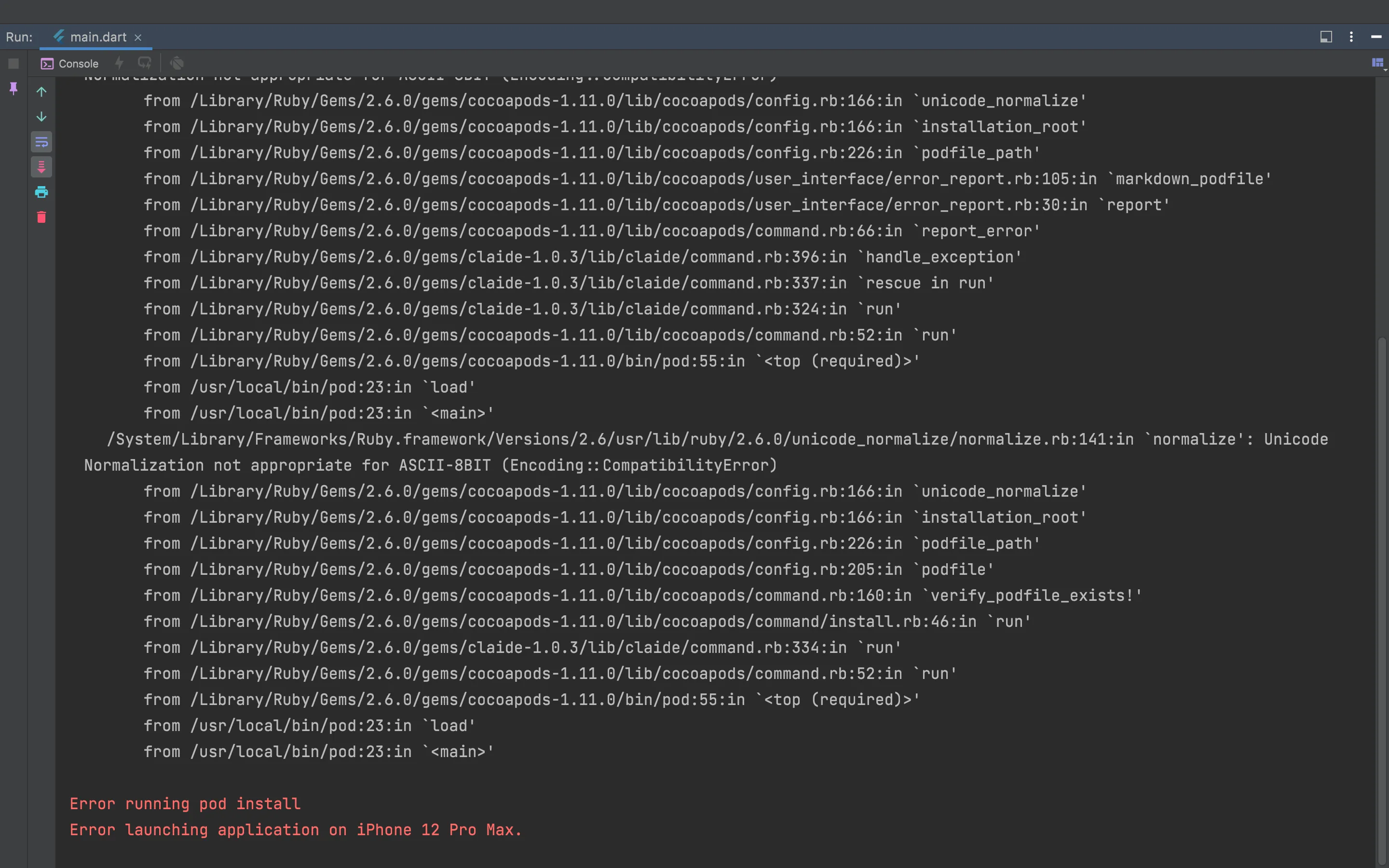Click the Flutter Hot Restart icon
This screenshot has width=1389, height=868.
145,63
